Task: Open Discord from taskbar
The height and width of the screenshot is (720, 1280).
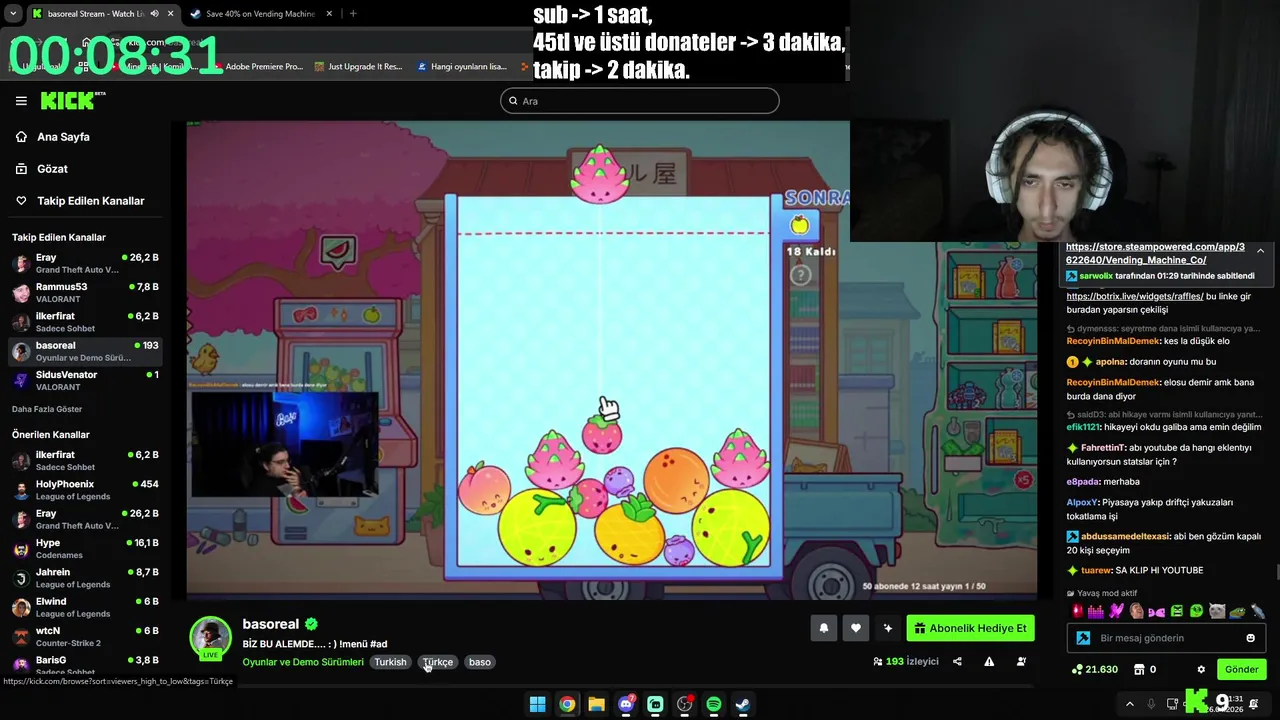Action: (626, 704)
